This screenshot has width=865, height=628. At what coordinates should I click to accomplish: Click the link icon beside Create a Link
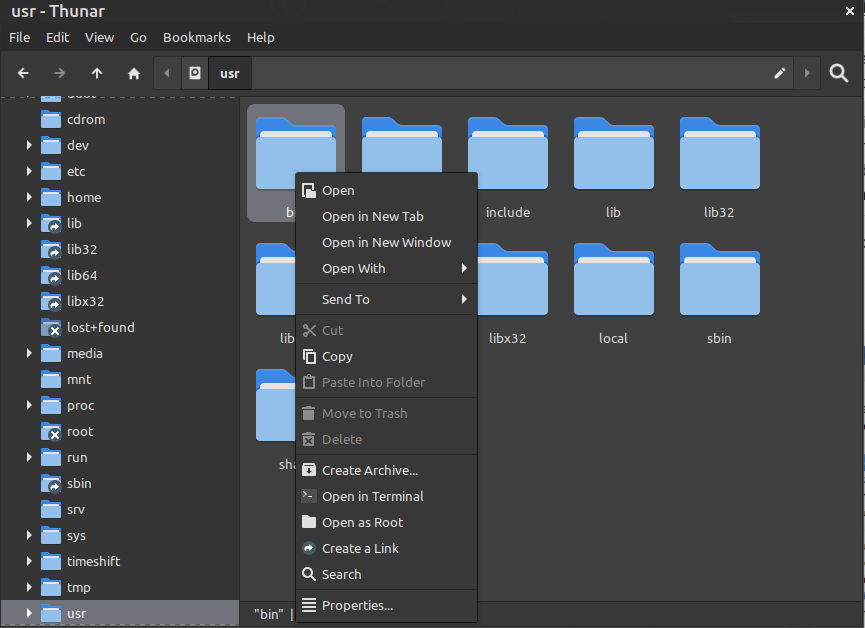pyautogui.click(x=309, y=548)
